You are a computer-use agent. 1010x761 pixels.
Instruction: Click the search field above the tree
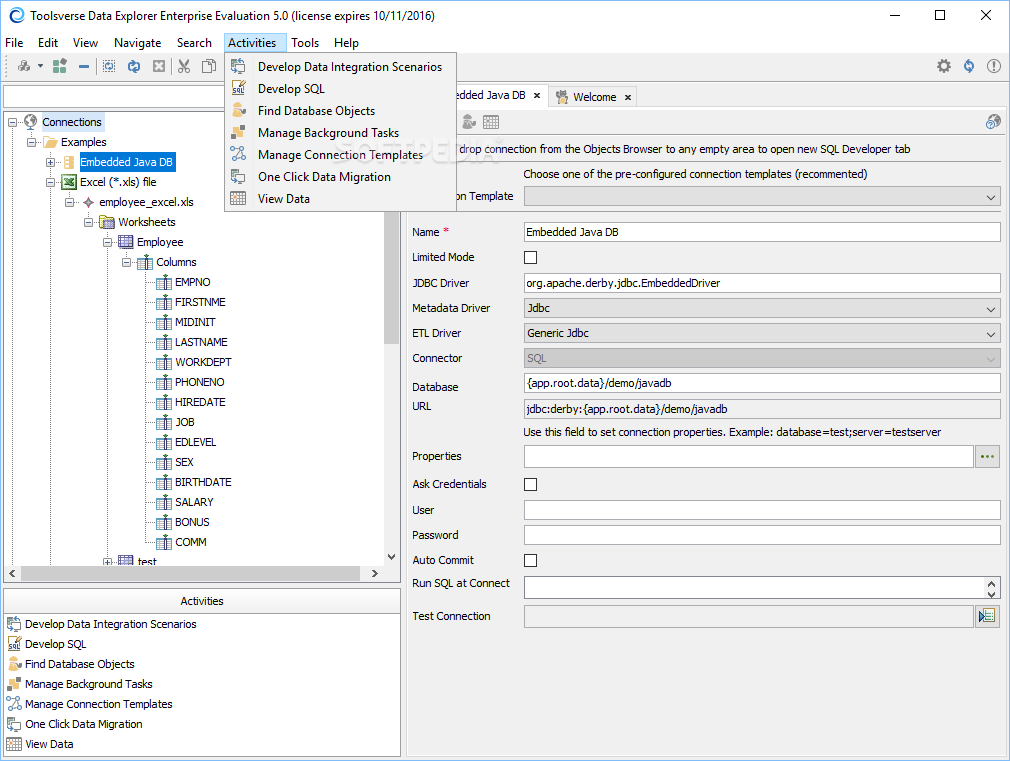tap(115, 97)
